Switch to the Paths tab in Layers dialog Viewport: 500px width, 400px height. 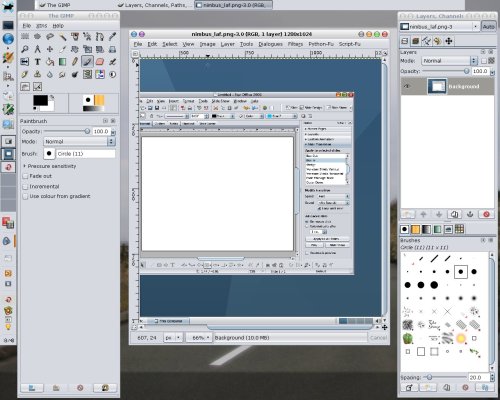click(426, 41)
